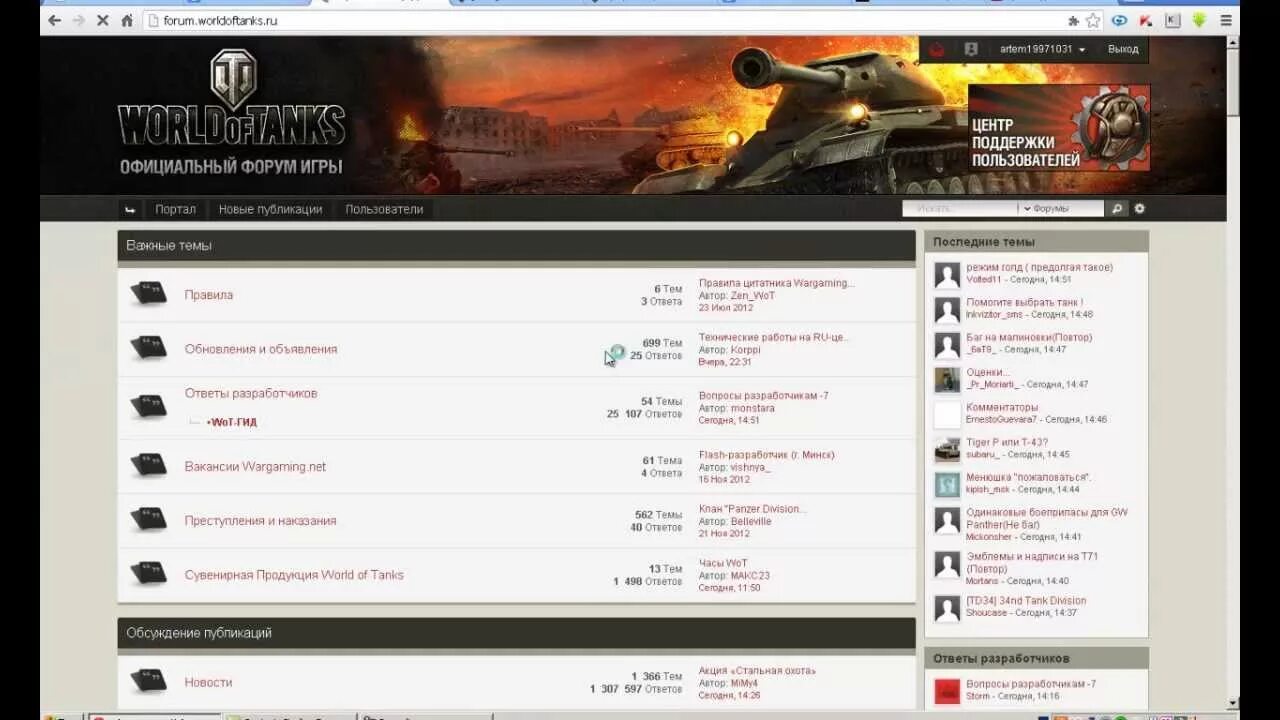This screenshot has width=1280, height=720.
Task: Open last post 'Правила цитатника Wargaming...'
Action: (776, 283)
